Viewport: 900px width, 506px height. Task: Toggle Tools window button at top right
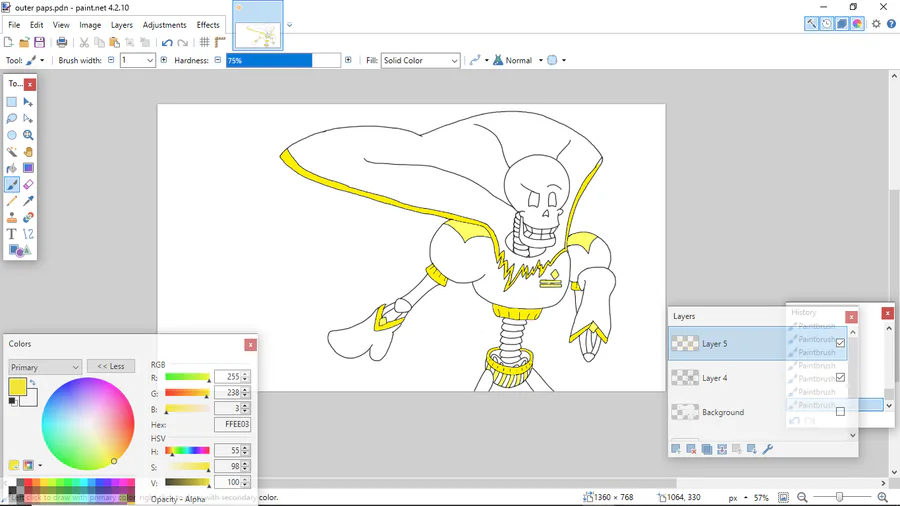811,24
